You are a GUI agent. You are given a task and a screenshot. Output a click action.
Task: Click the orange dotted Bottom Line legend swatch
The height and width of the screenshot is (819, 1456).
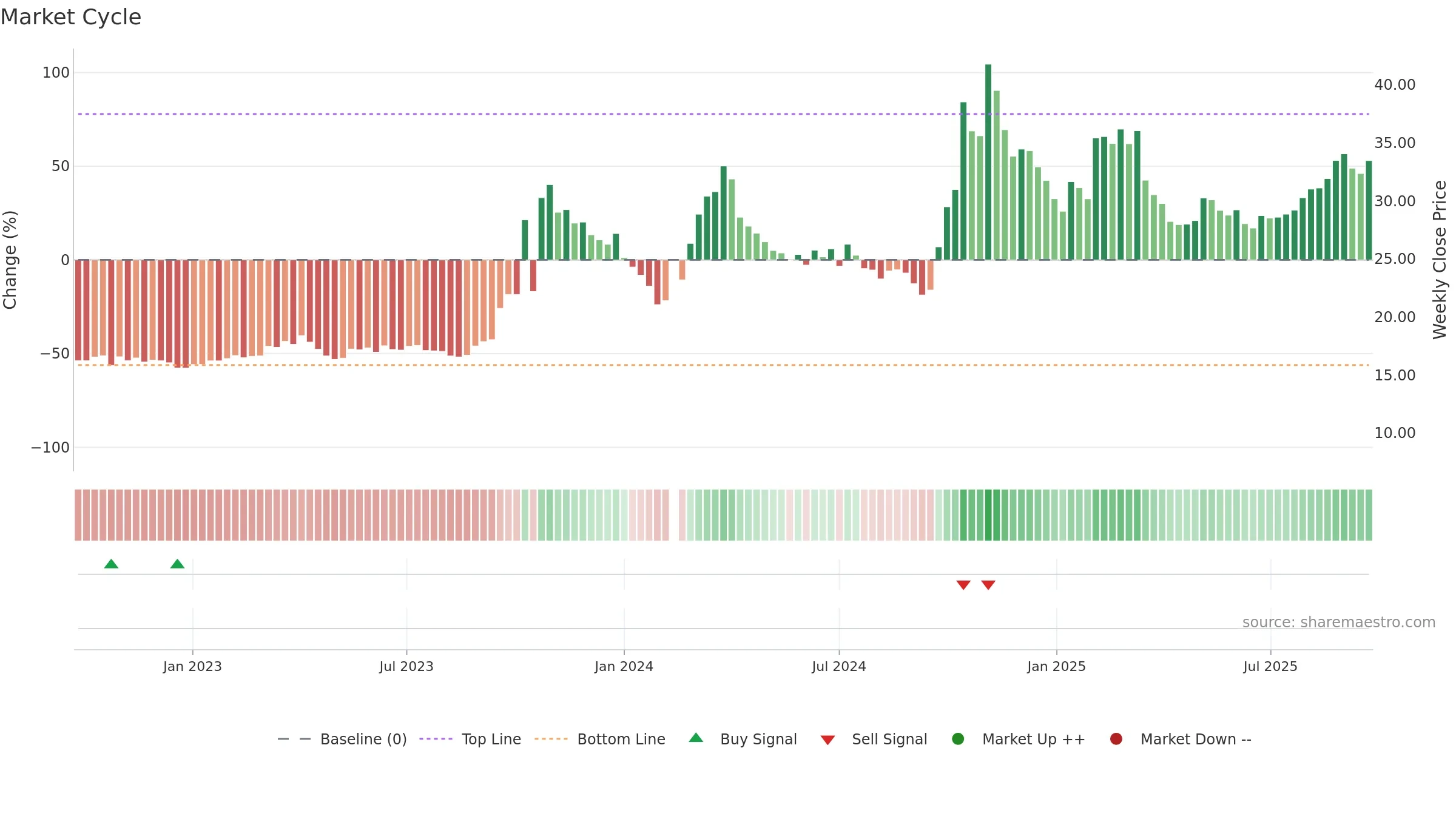coord(551,739)
